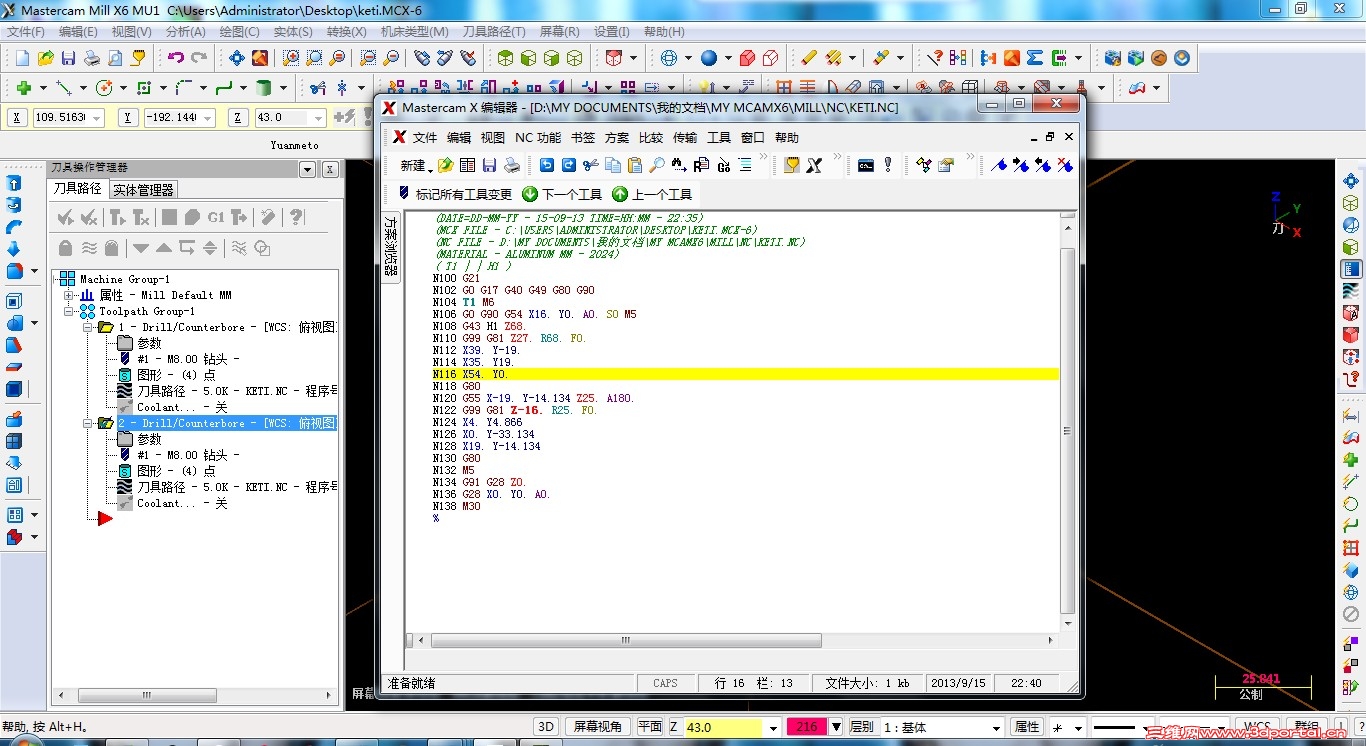Viewport: 1366px width, 746px height.
Task: Cut selection with scissors icon in editor
Action: pyautogui.click(x=590, y=165)
